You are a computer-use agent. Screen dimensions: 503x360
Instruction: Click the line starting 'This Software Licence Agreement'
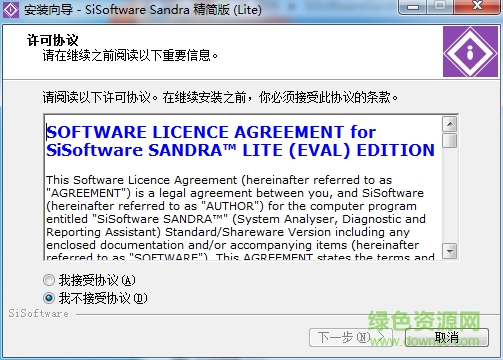point(219,180)
